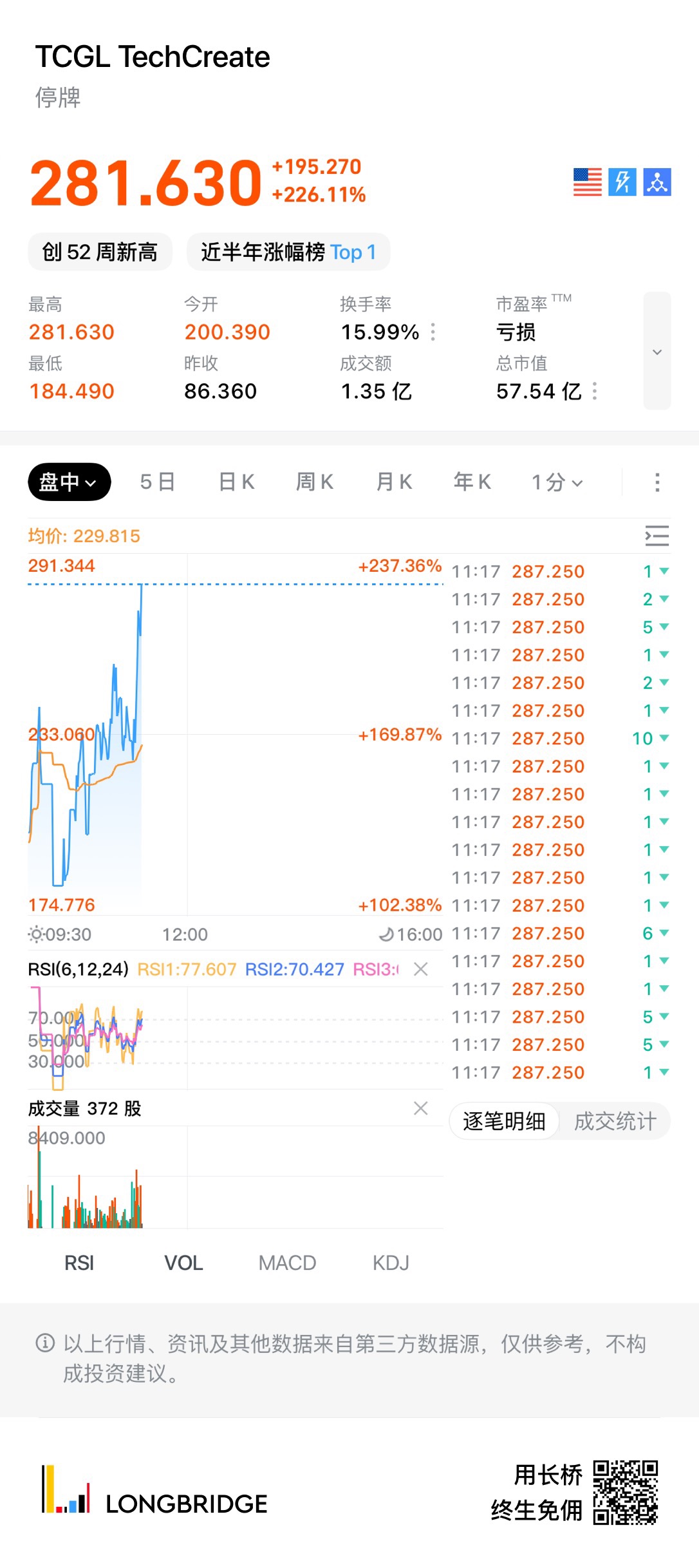This screenshot has width=699, height=1568.
Task: Open the blue network structure icon
Action: (x=657, y=182)
